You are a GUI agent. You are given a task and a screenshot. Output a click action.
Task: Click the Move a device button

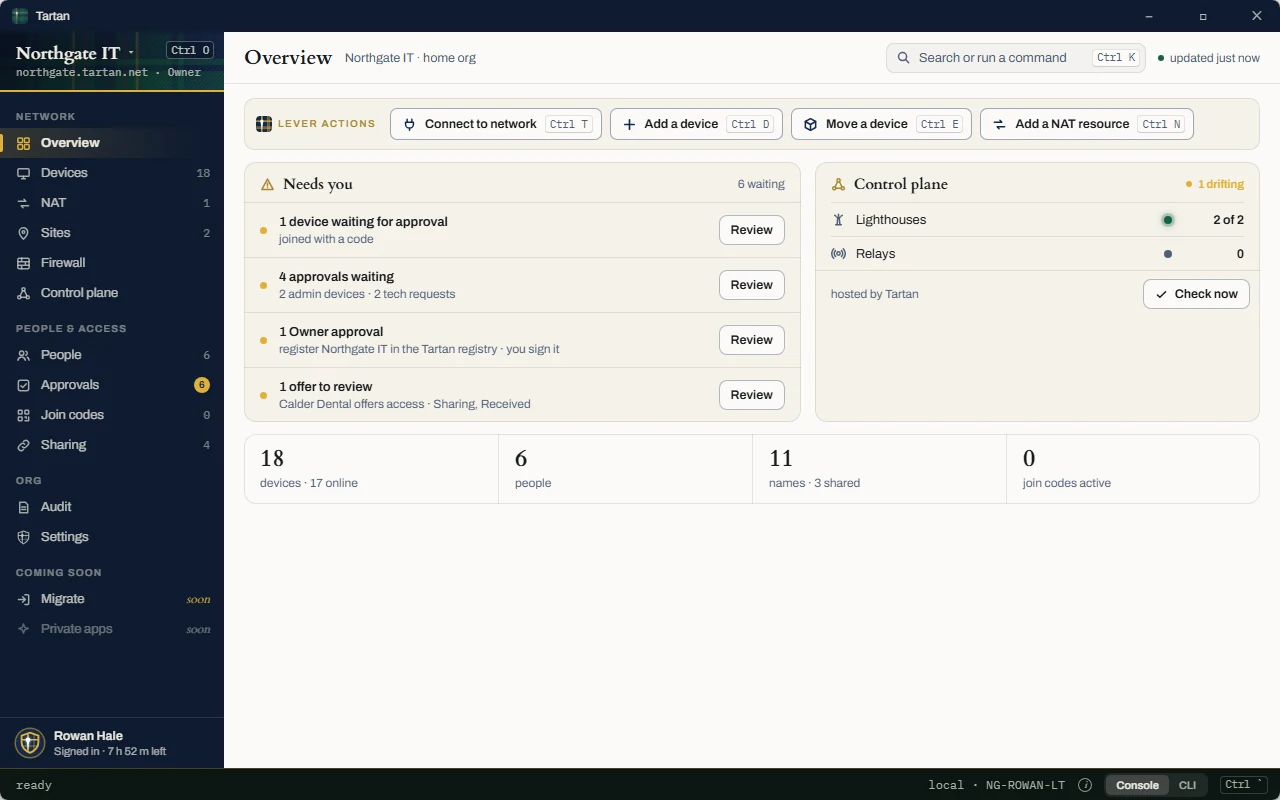(x=880, y=124)
